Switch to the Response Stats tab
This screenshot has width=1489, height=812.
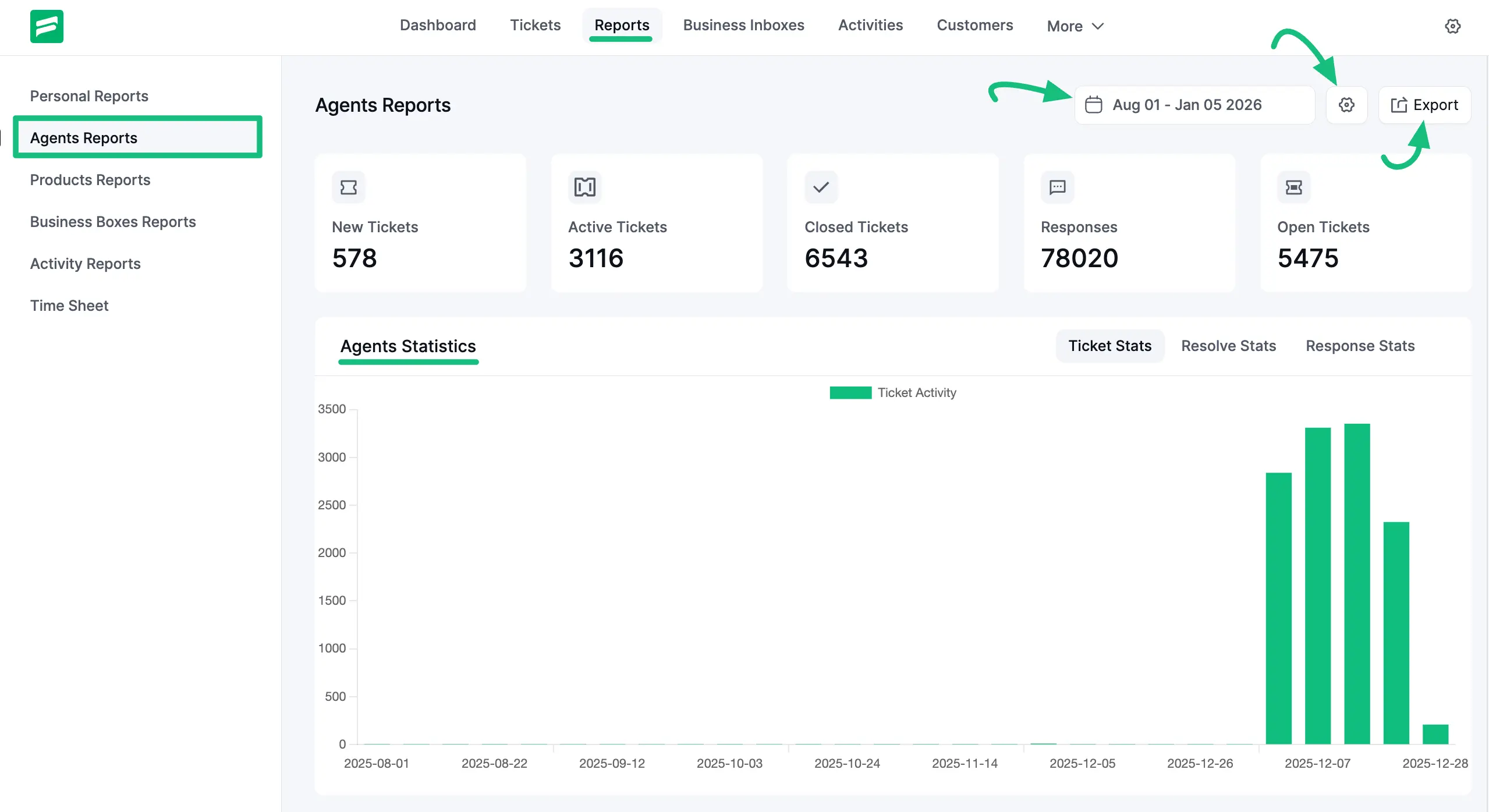coord(1360,346)
